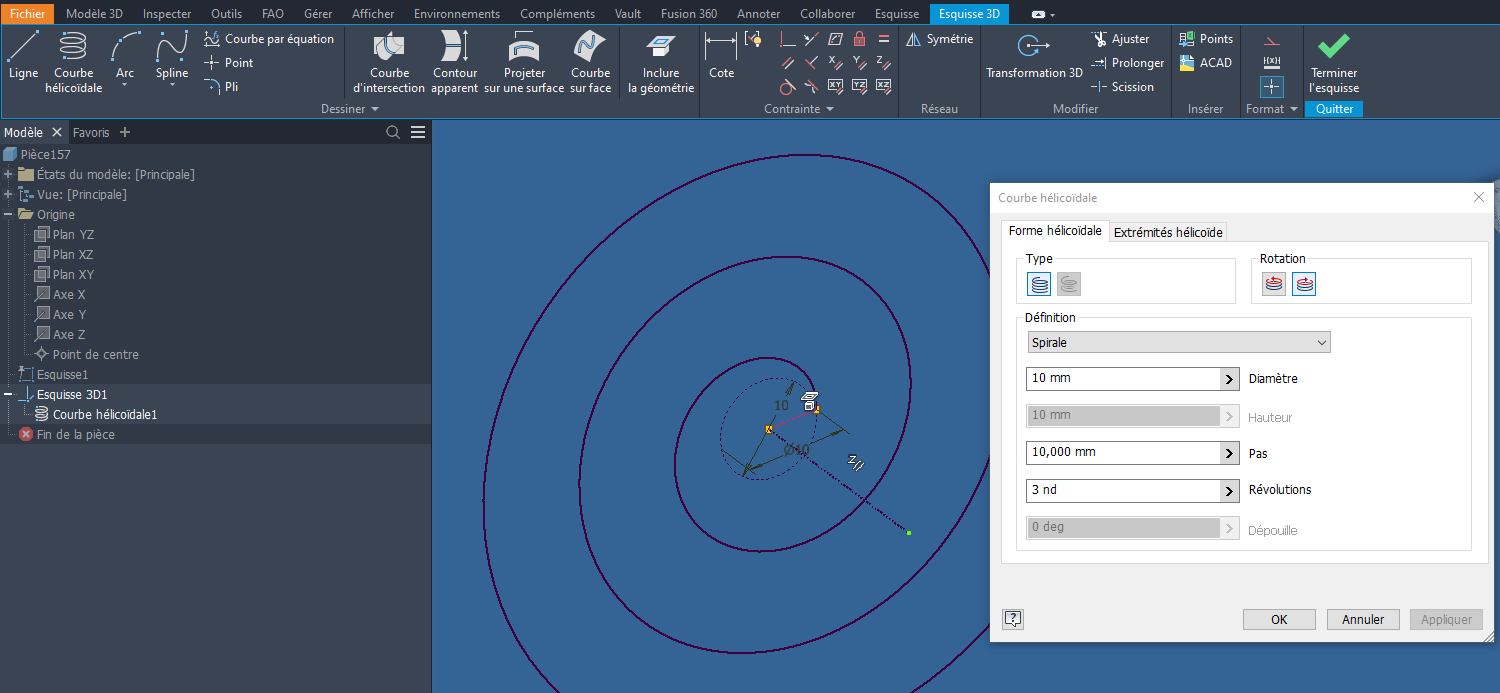Image resolution: width=1500 pixels, height=693 pixels.
Task: Select the first helix Type toggle
Action: (1040, 285)
